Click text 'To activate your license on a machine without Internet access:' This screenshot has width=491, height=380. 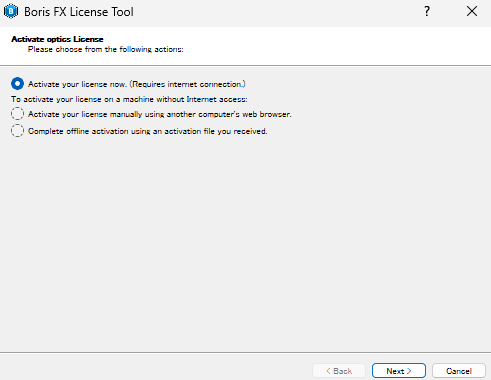click(129, 99)
